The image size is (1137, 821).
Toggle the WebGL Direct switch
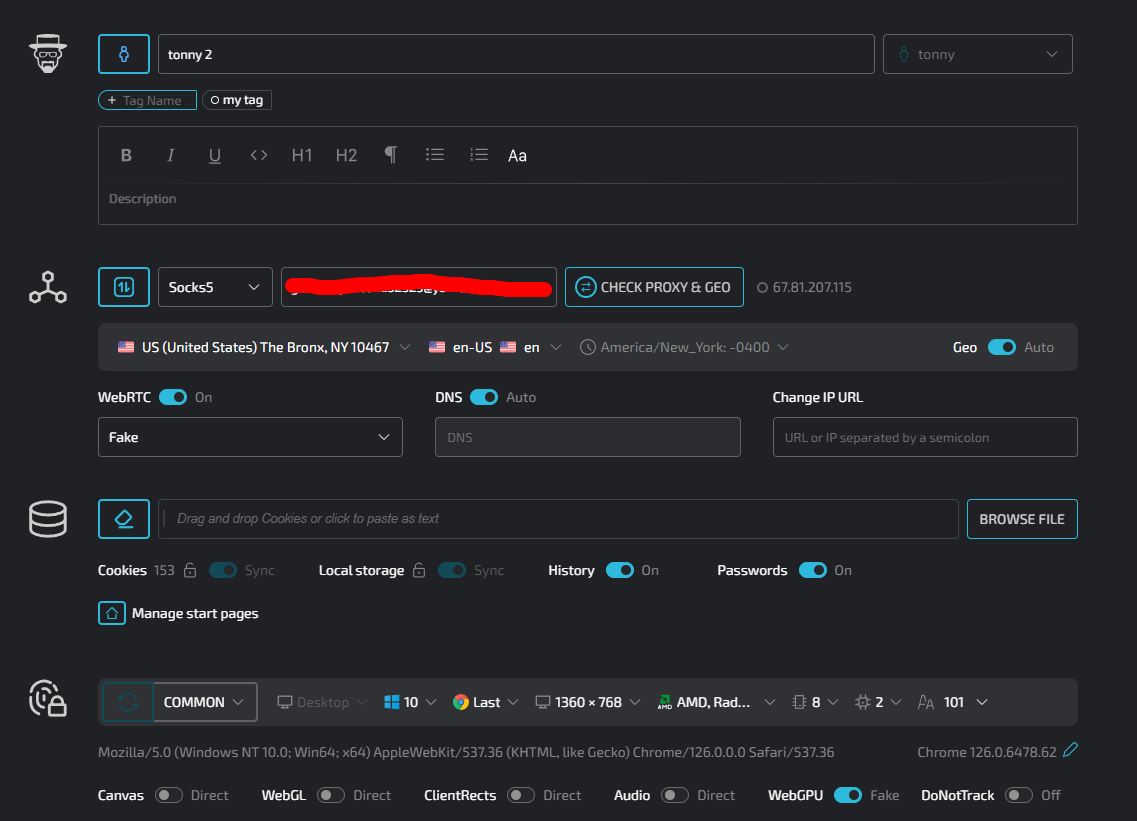click(331, 796)
